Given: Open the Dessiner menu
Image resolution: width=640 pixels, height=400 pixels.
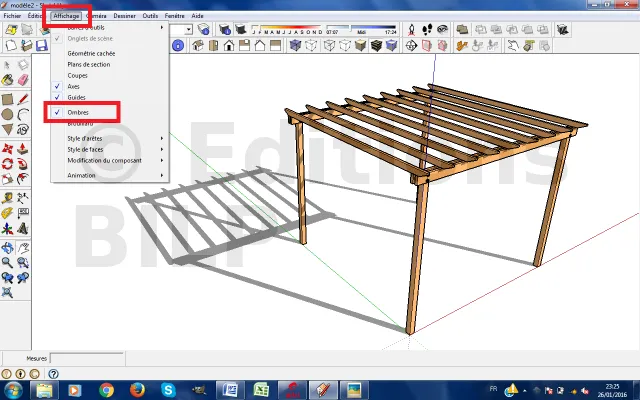Looking at the screenshot, I should [125, 17].
